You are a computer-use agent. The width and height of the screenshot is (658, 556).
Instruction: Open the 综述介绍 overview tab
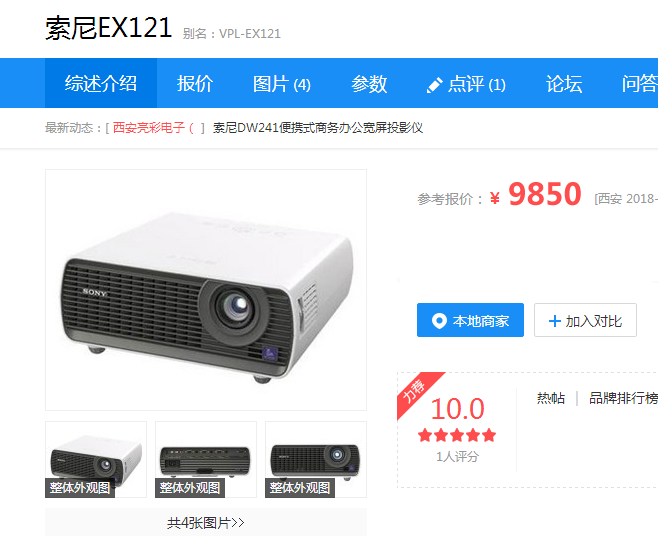[x=101, y=83]
